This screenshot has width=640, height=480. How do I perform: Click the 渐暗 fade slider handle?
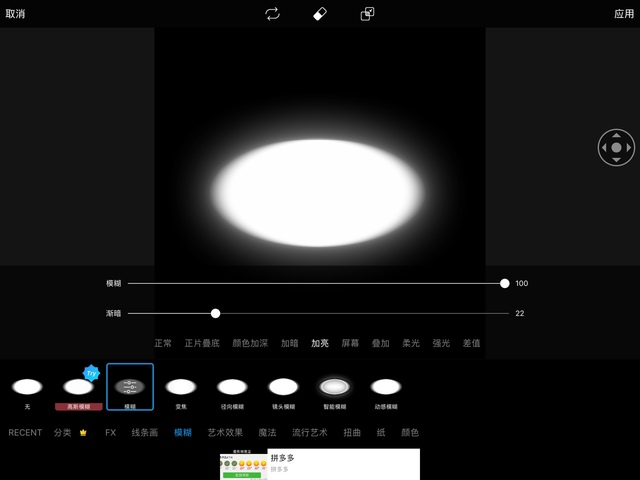click(215, 313)
